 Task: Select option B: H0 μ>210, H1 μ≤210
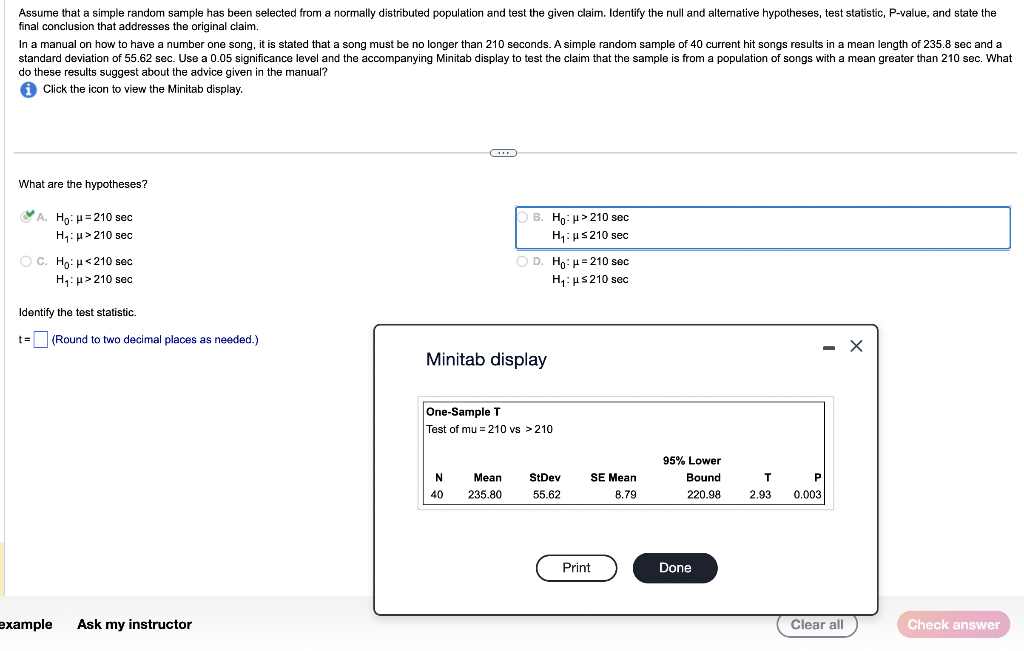522,217
